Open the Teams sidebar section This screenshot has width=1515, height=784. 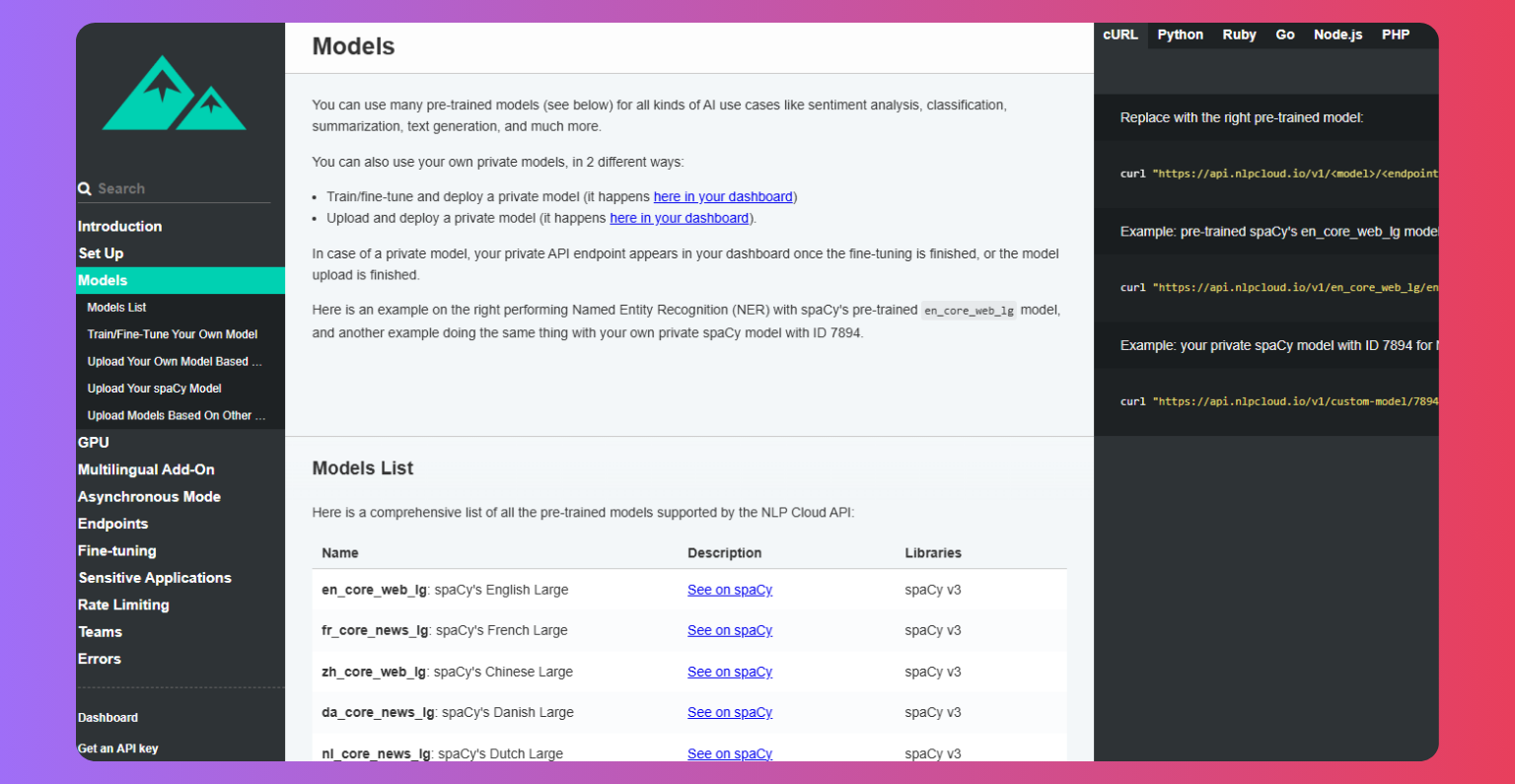point(100,632)
